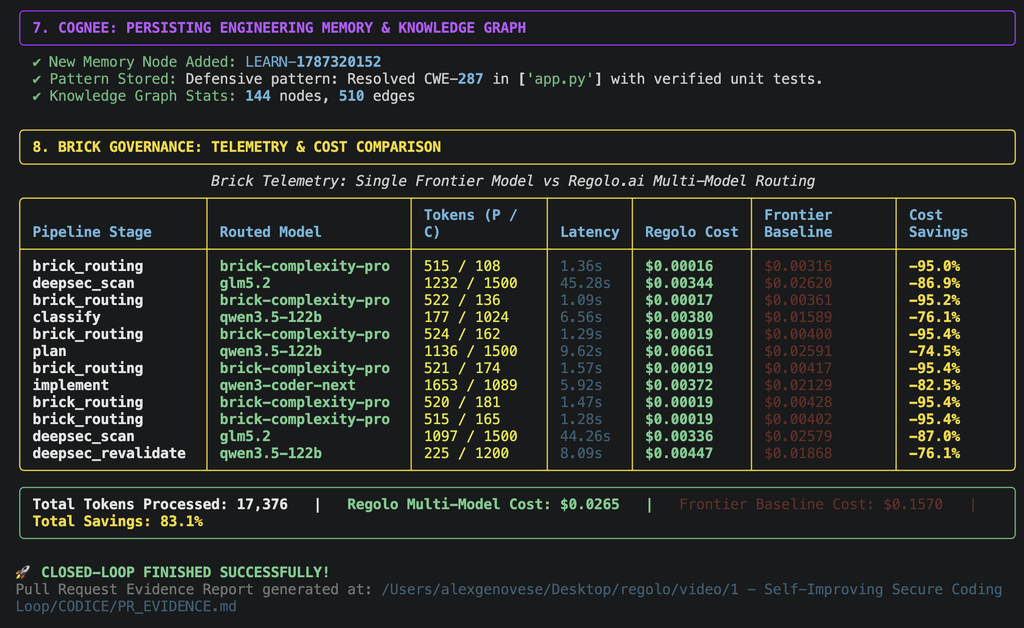
Task: Click the $0.00016 Regolo cost
Action: pyautogui.click(x=679, y=266)
